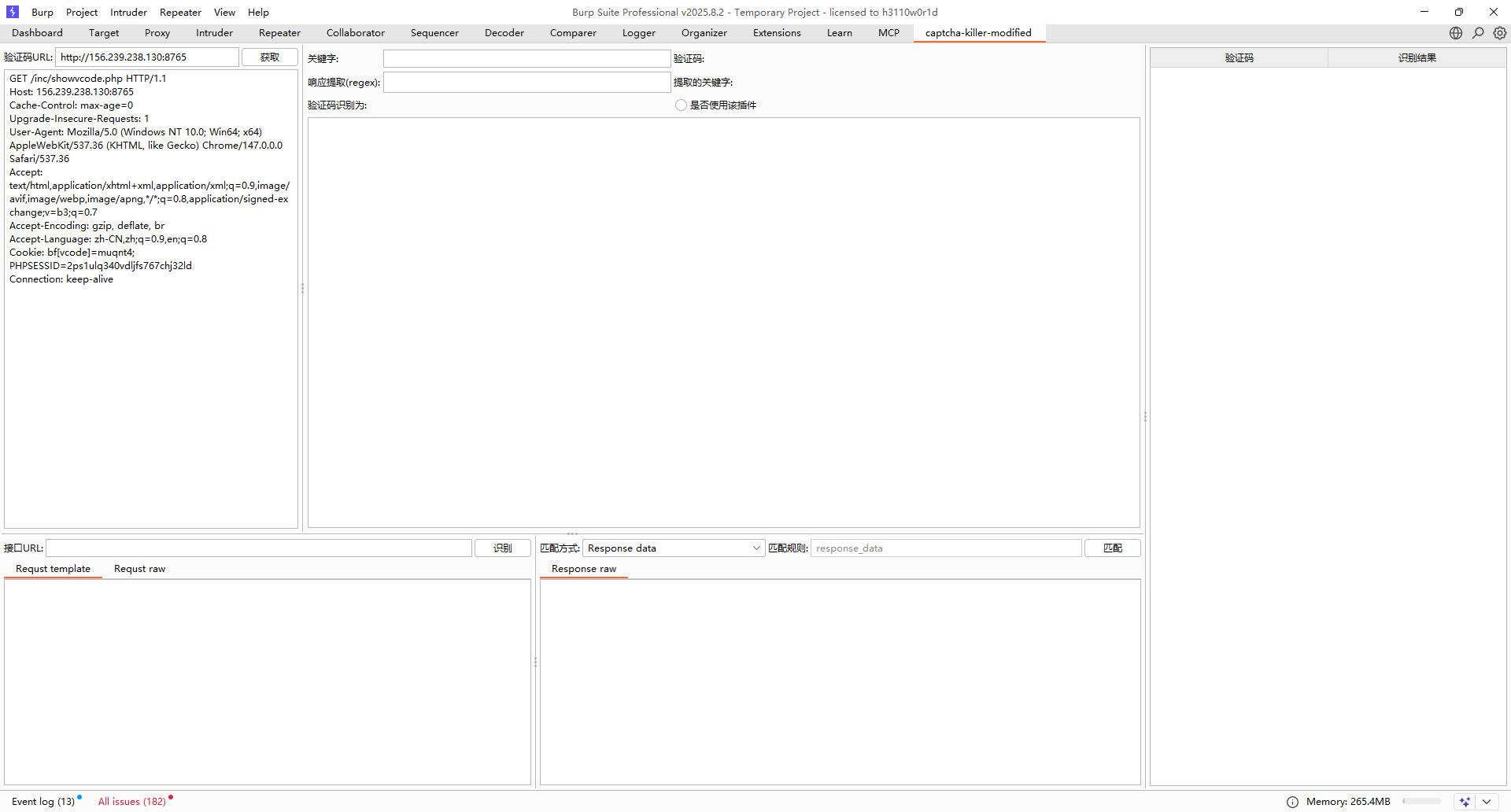
Task: Click the 接口URL input field
Action: pyautogui.click(x=259, y=548)
